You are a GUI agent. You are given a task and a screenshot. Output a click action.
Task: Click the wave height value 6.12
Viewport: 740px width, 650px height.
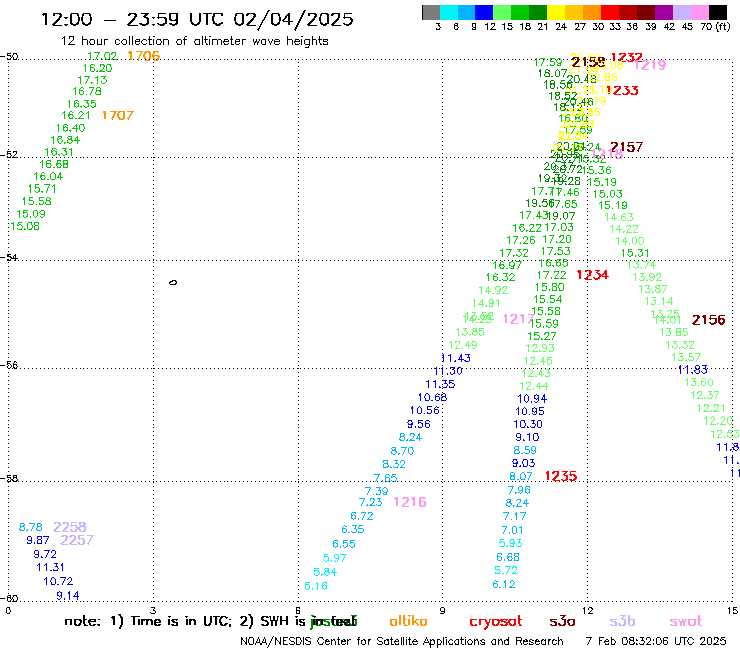click(504, 584)
